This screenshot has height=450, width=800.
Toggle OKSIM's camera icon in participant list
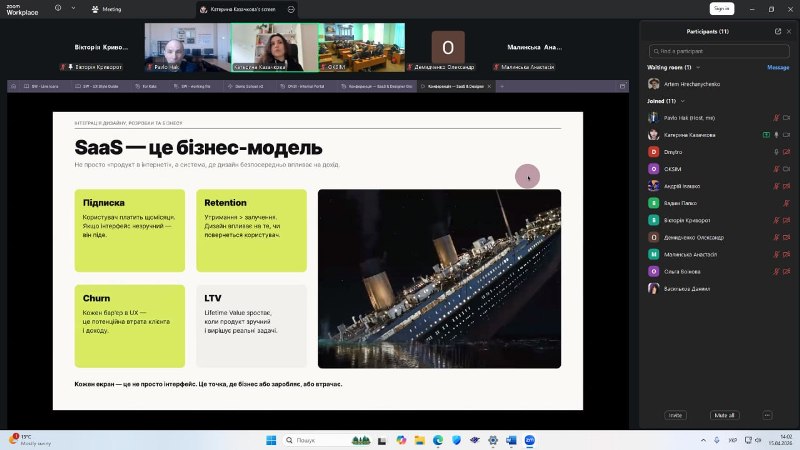pyautogui.click(x=786, y=169)
